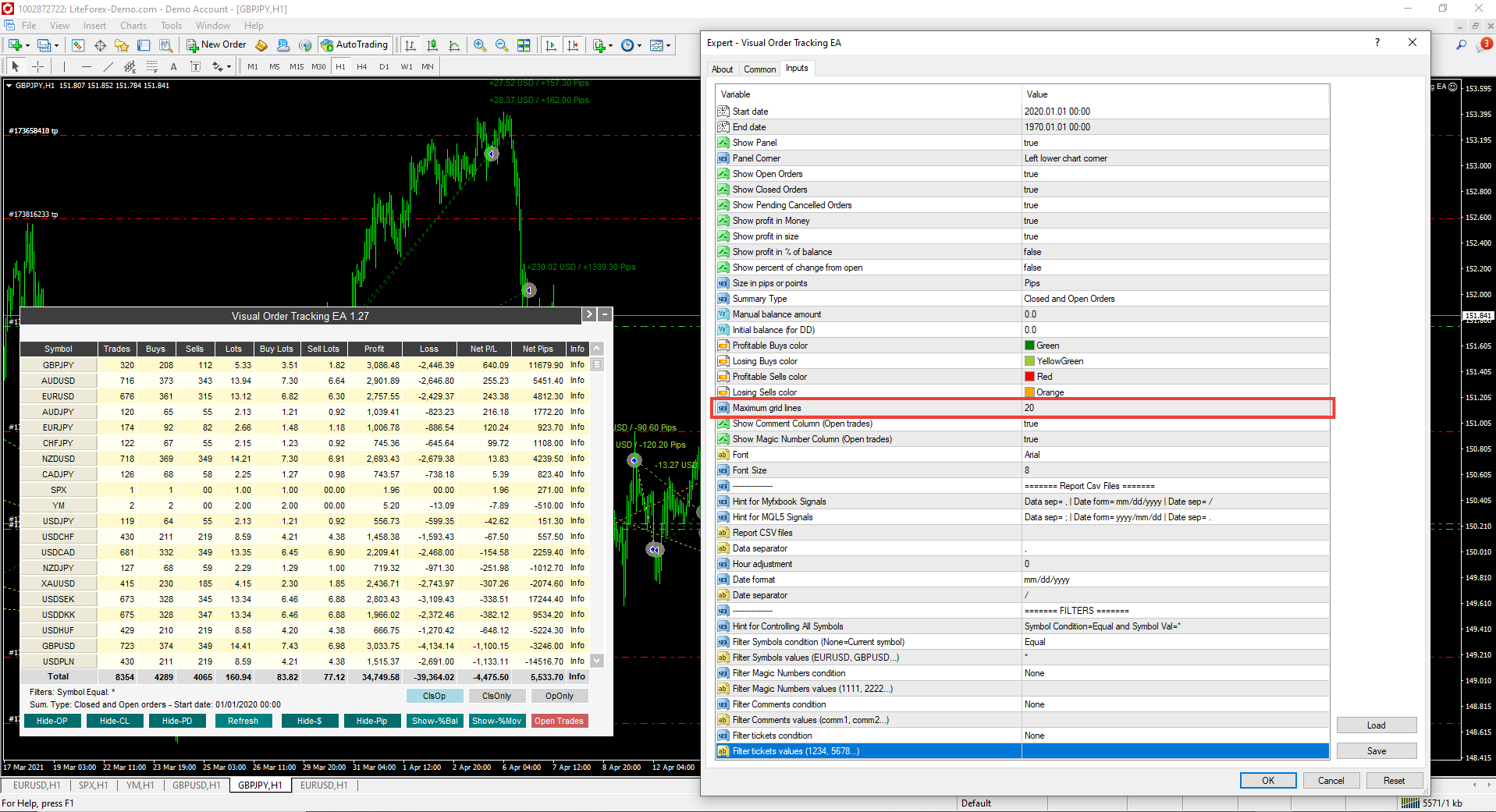
Task: Toggle Hide-OP in tracking panel
Action: 52,721
